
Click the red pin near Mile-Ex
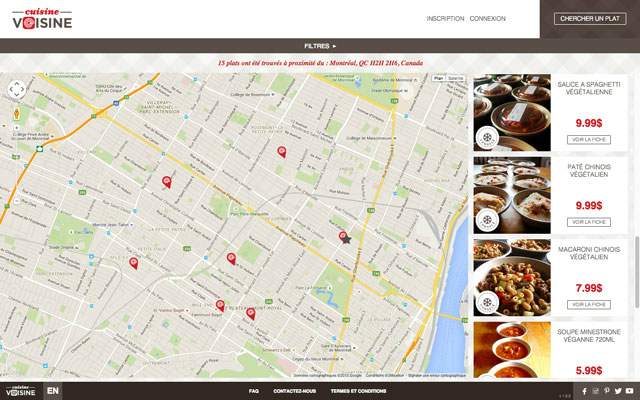pyautogui.click(x=133, y=263)
